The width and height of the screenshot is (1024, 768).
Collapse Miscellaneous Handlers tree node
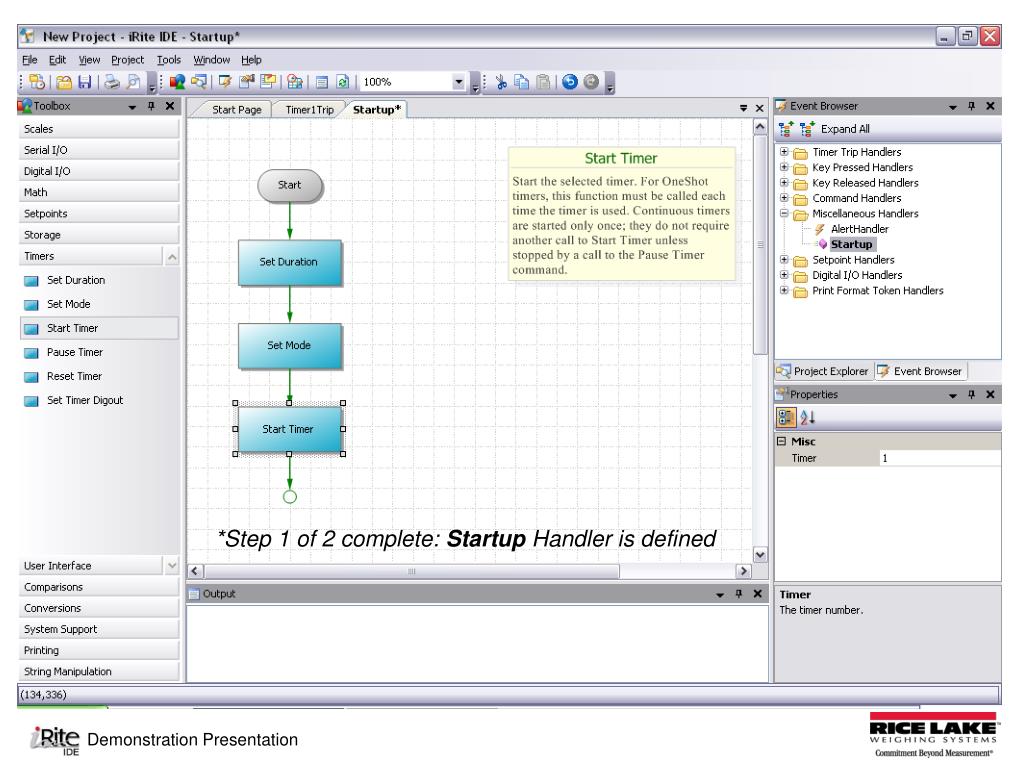[784, 213]
